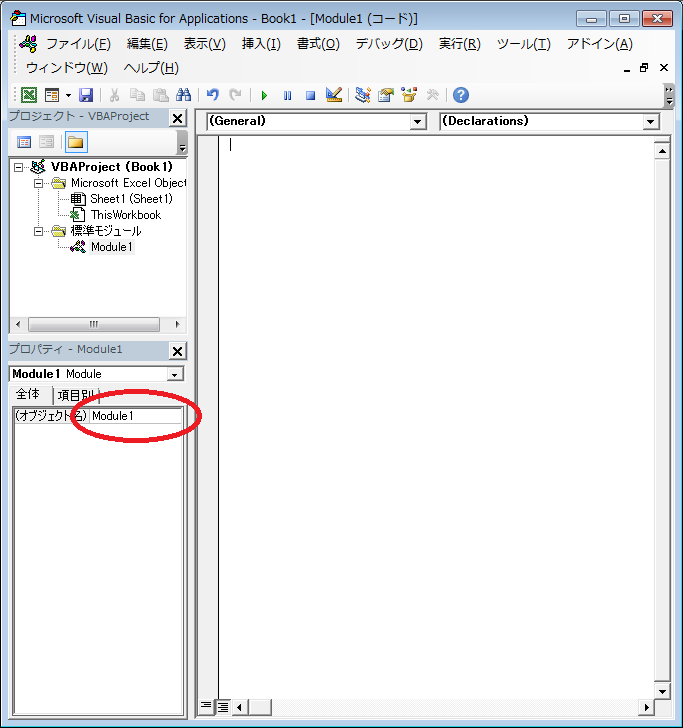Open the Project Explorer icon
683x728 pixels.
[x=363, y=95]
